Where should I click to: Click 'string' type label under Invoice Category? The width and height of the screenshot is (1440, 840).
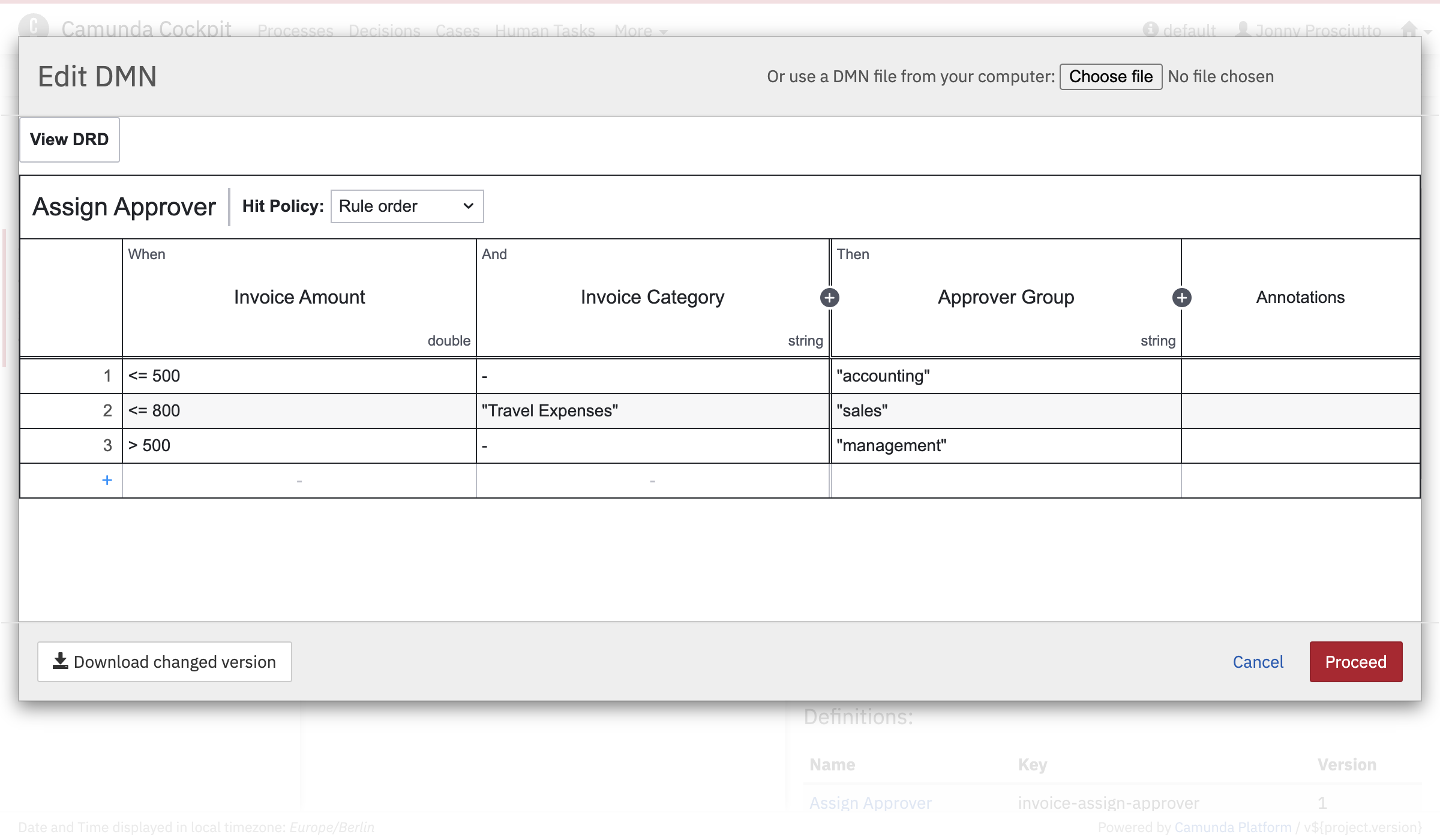[805, 341]
